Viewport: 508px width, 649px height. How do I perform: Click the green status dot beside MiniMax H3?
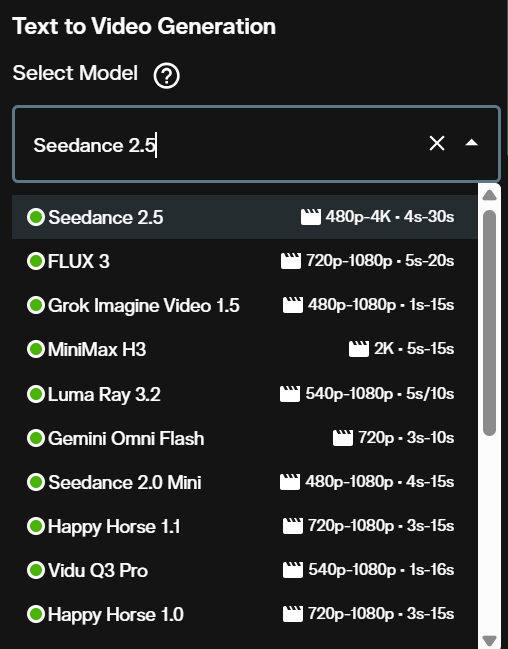tap(36, 349)
